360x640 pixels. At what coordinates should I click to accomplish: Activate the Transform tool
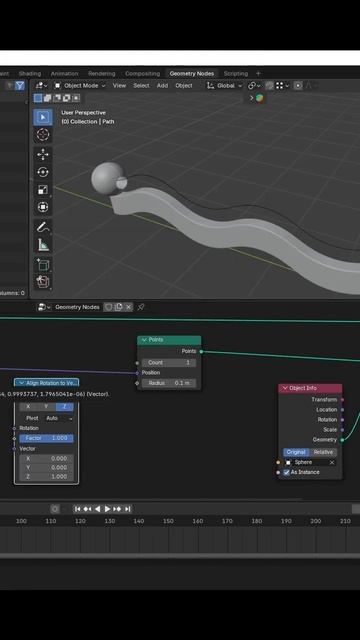[x=43, y=207]
